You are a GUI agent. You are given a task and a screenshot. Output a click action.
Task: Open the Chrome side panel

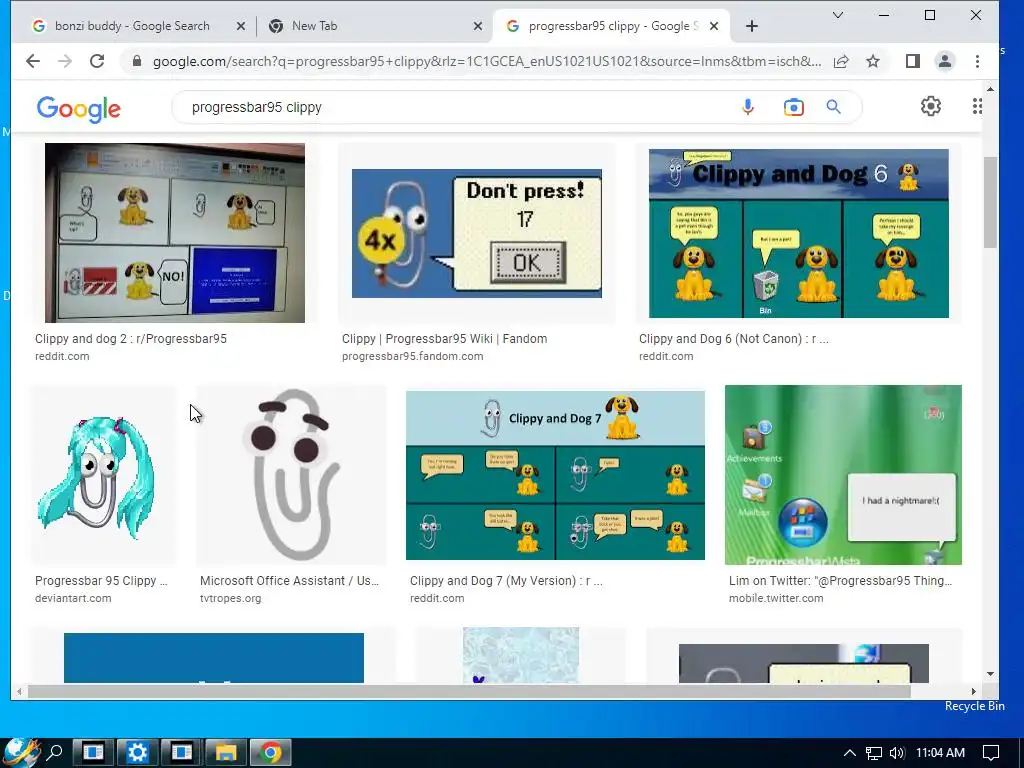click(x=912, y=61)
